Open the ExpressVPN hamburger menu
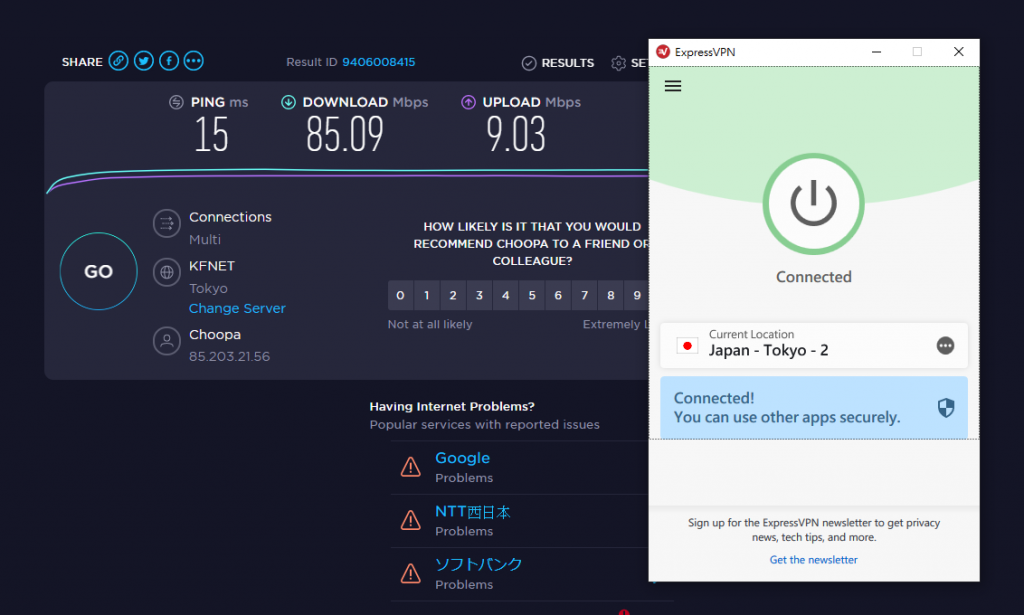The width and height of the screenshot is (1024, 615). tap(673, 86)
